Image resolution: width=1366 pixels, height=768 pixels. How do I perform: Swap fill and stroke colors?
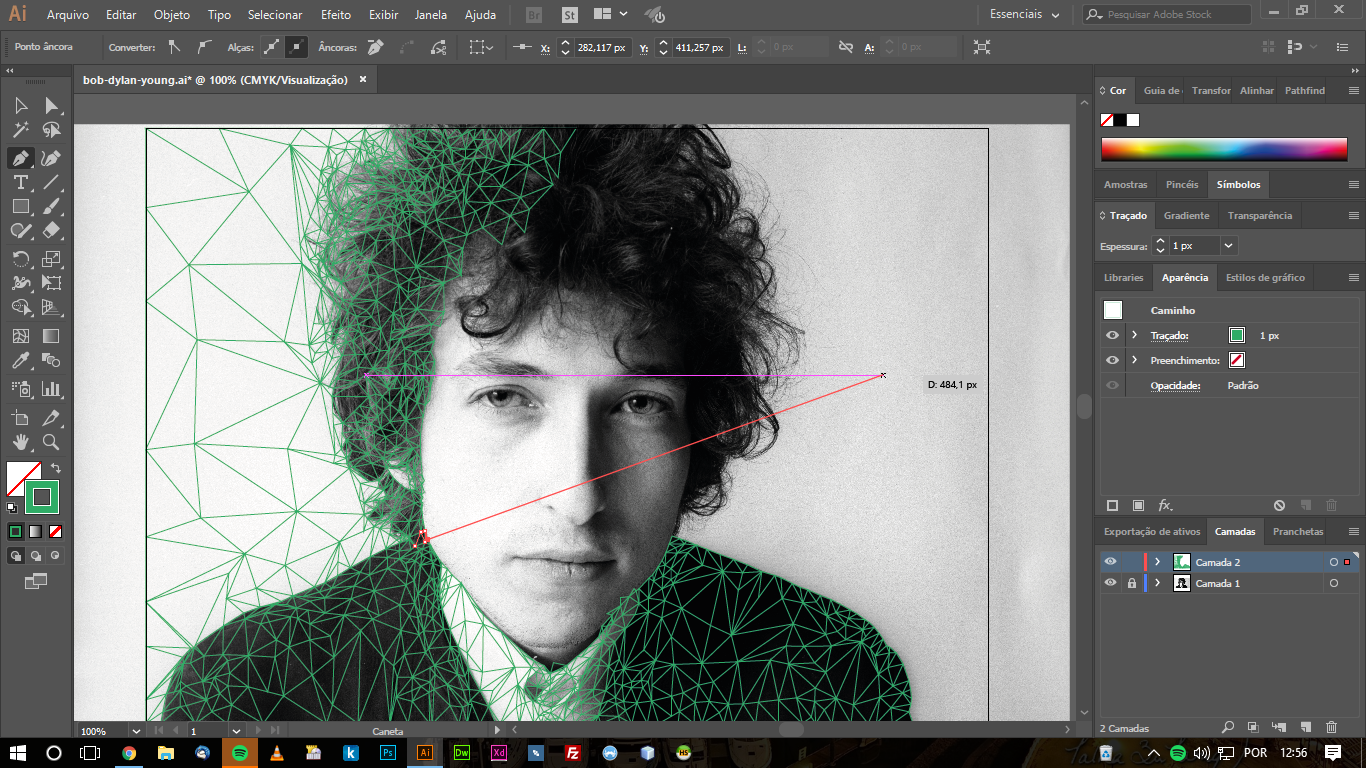click(56, 467)
